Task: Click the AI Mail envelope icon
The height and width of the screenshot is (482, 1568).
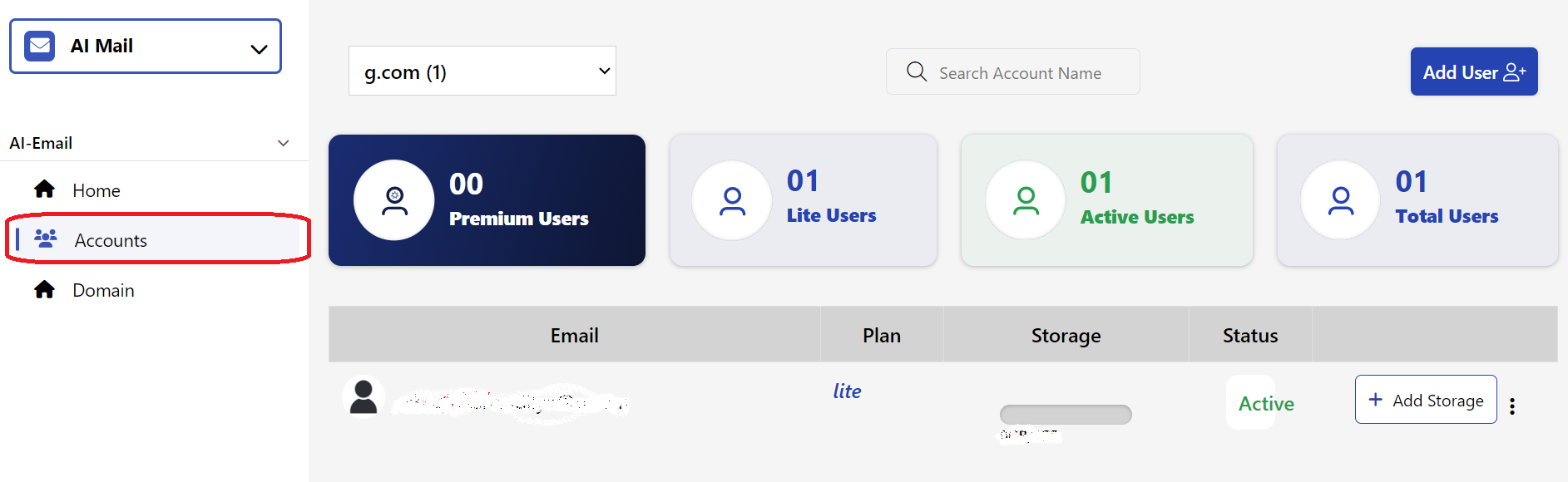Action: tap(40, 46)
